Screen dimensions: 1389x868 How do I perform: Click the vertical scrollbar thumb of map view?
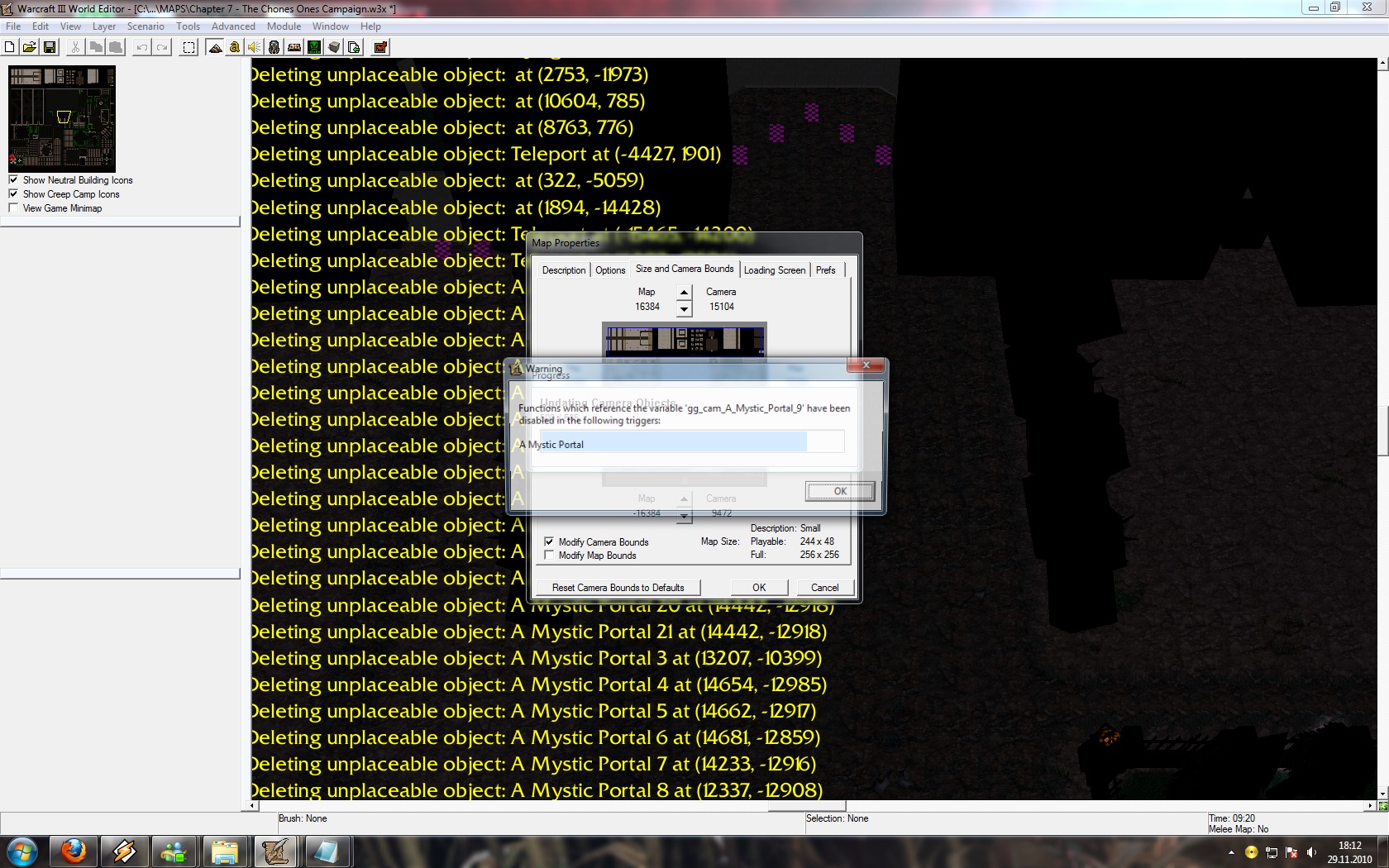[x=1382, y=431]
